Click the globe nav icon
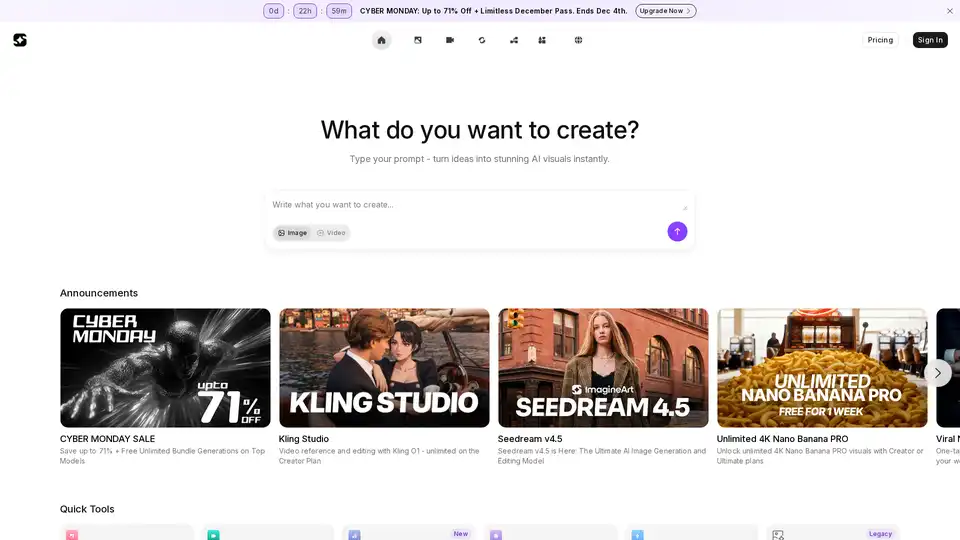 click(x=578, y=40)
